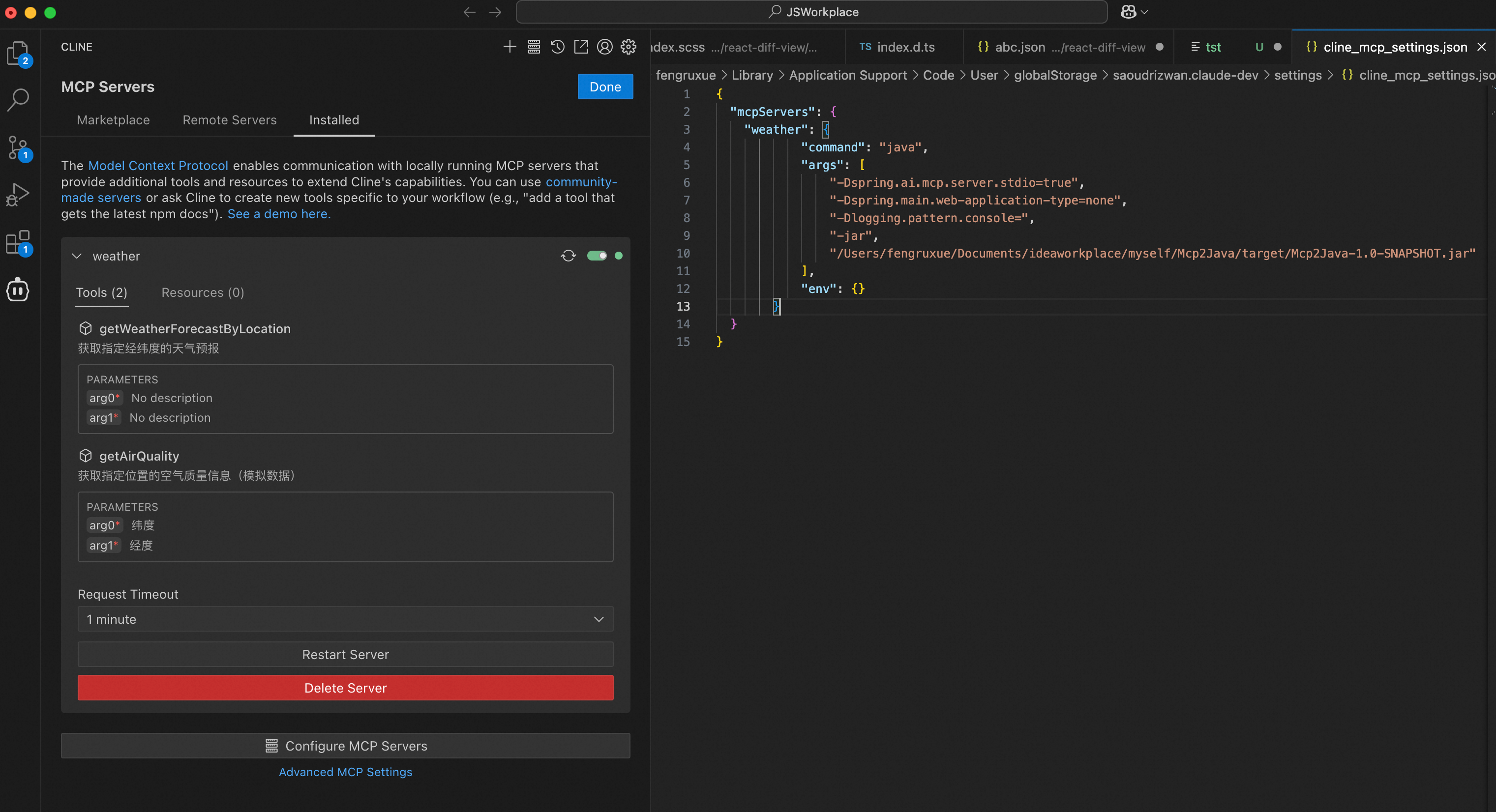Click the settings breadcrumb segment
The height and width of the screenshot is (812, 1496).
point(1297,75)
